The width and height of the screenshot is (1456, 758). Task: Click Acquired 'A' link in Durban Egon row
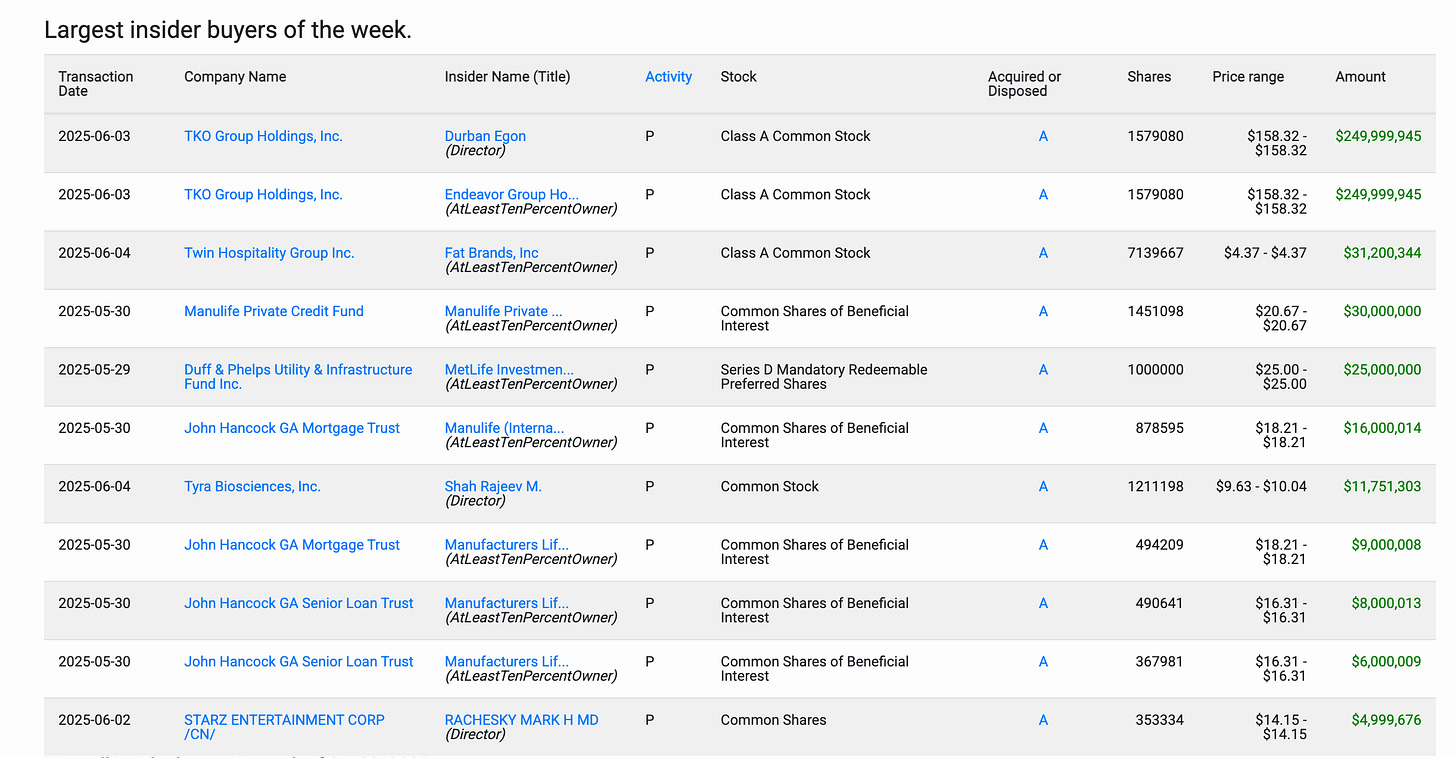coord(1043,136)
